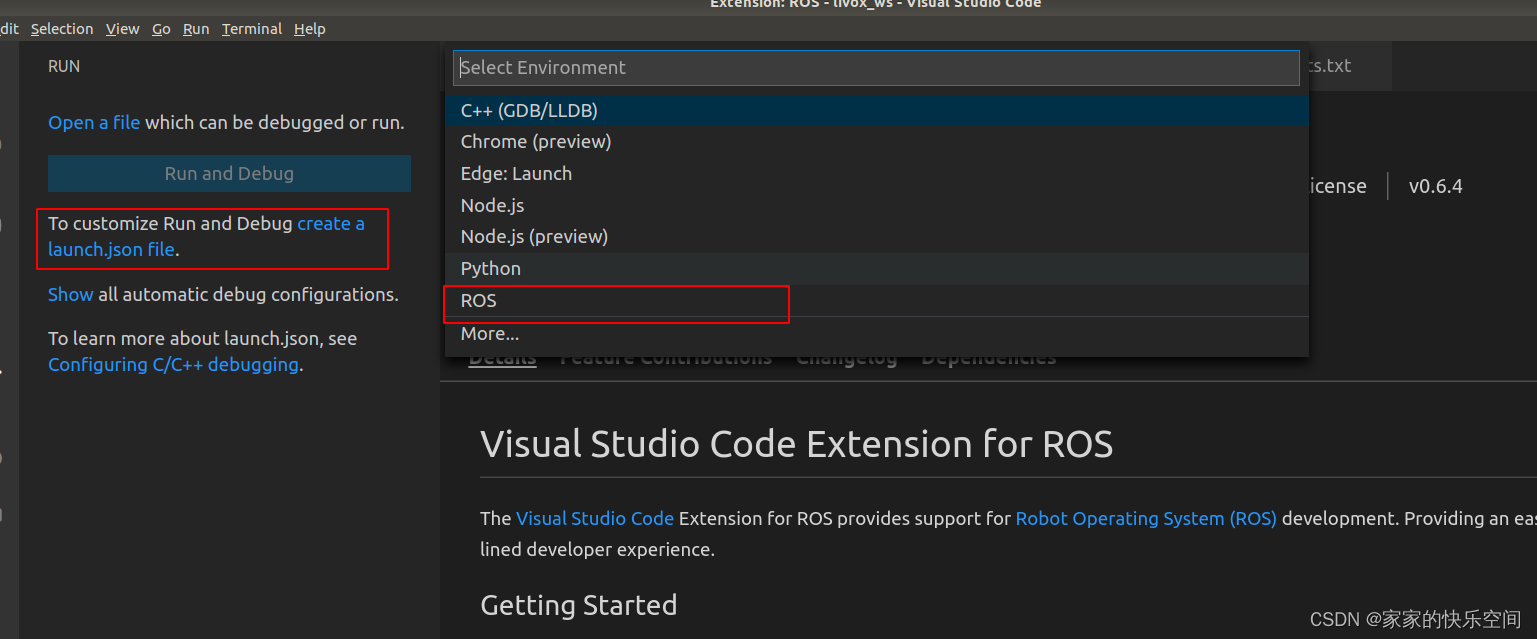Screen dimensions: 1537x639
Task: Select Node.js environment option
Action: (x=877, y=205)
